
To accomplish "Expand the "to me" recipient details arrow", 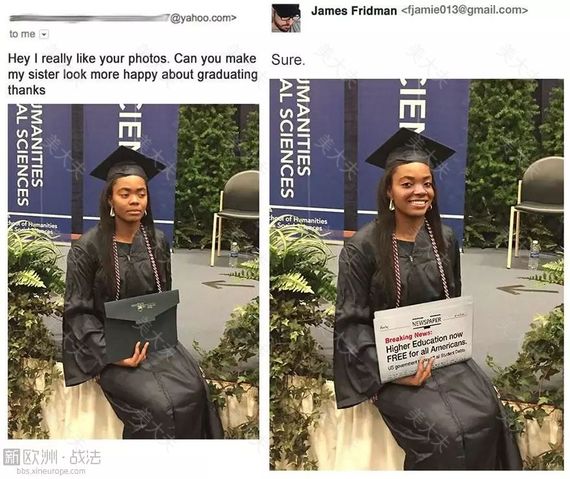I will pos(44,35).
